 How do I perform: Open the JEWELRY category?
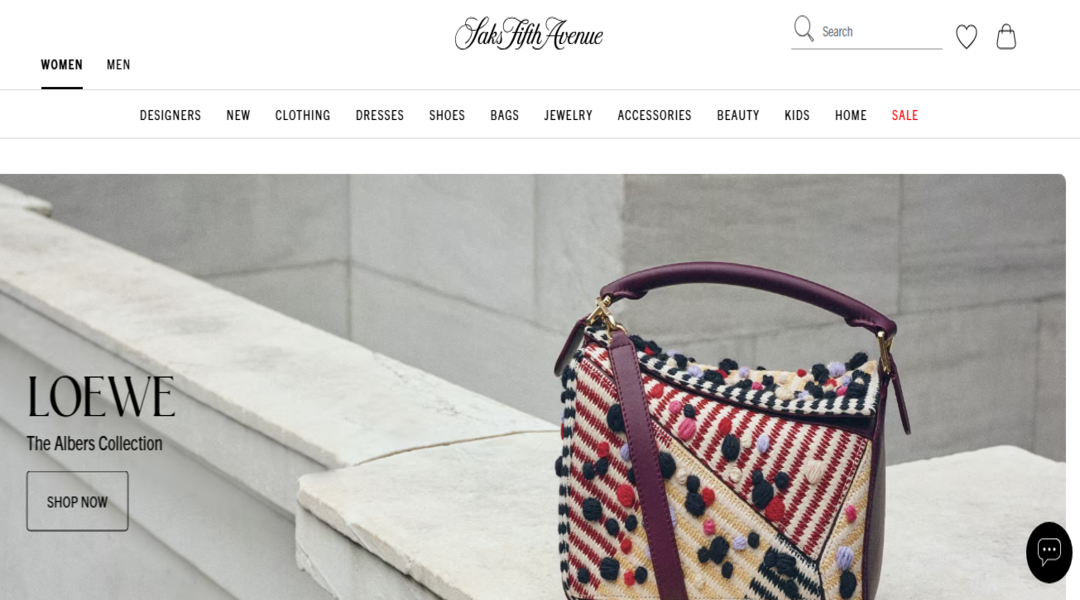(x=568, y=115)
